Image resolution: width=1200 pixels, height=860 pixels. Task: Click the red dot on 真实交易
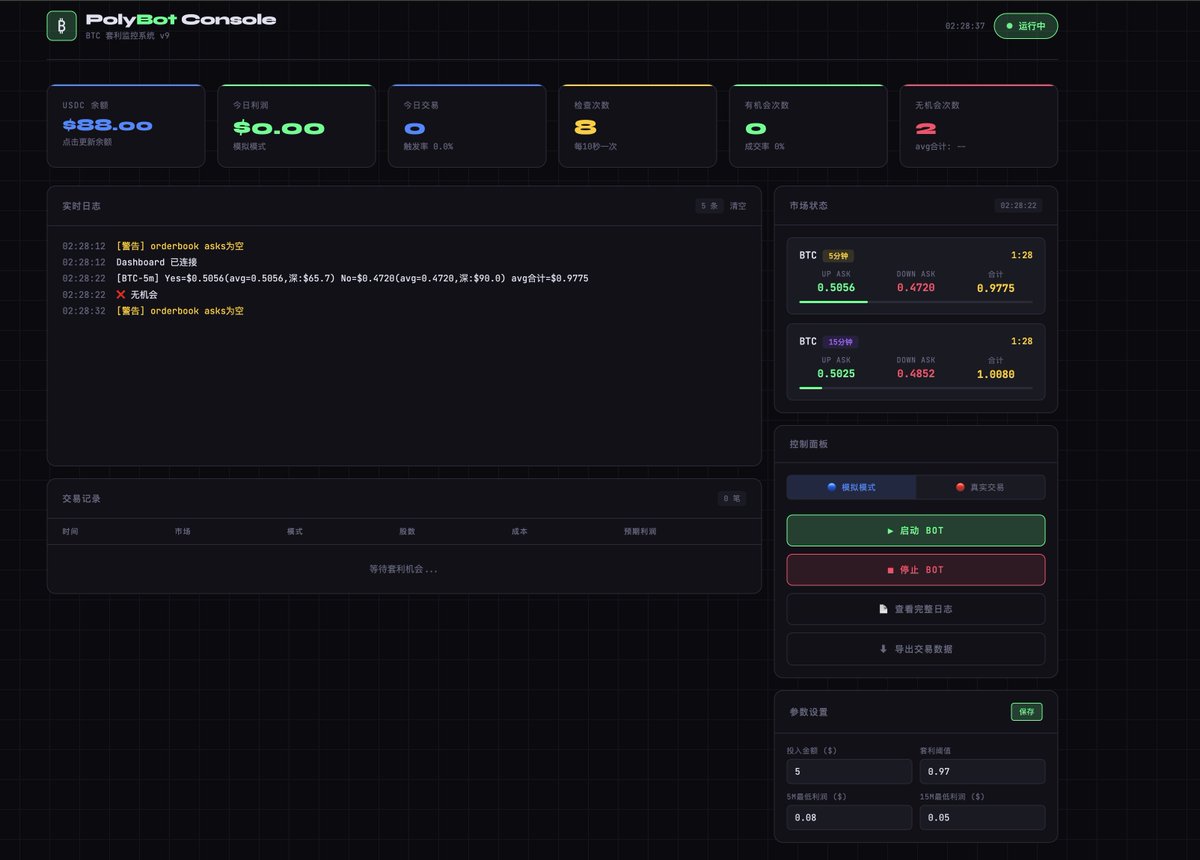point(960,487)
